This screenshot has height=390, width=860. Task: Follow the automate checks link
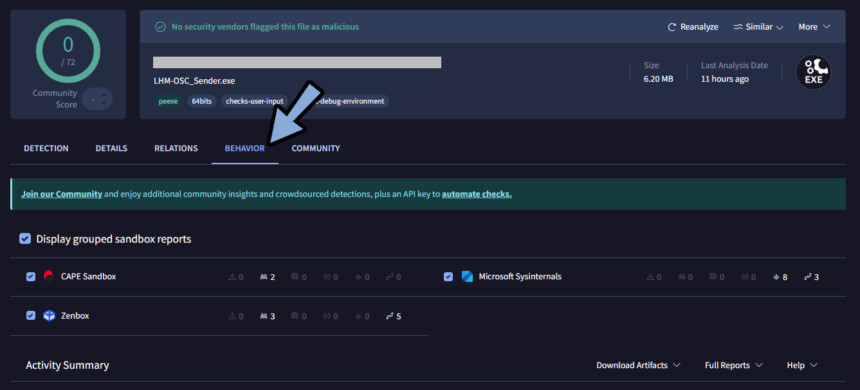(x=477, y=194)
